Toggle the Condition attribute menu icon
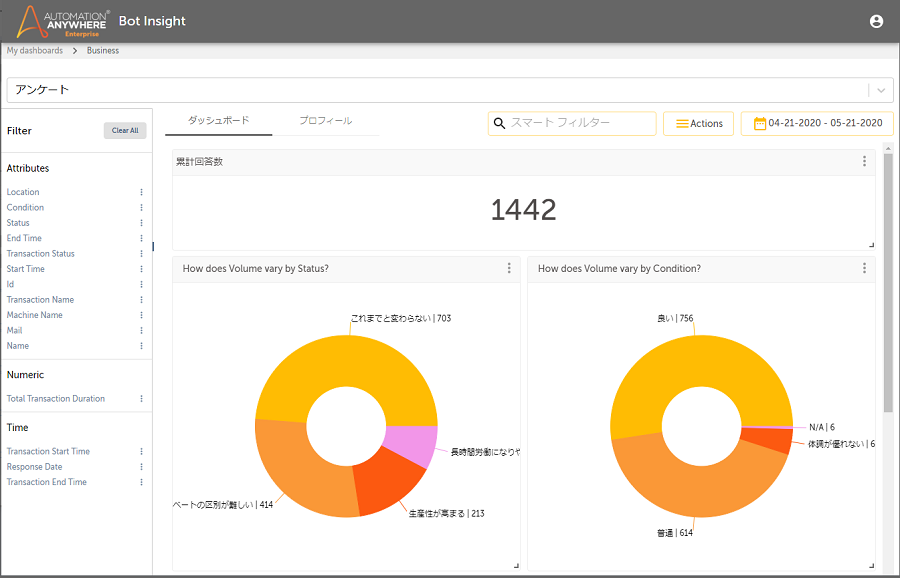 tap(141, 207)
